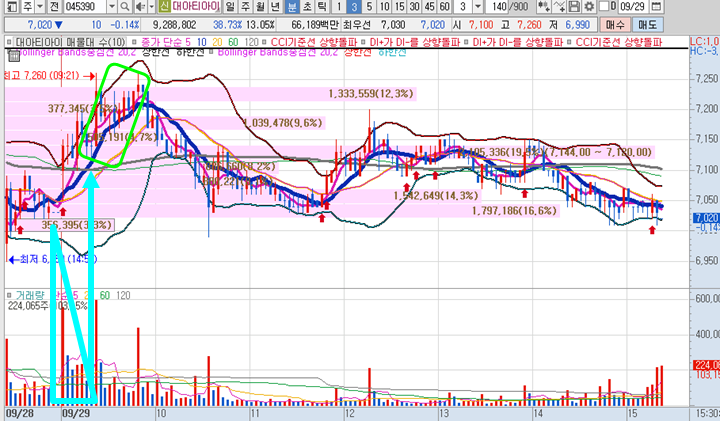Toggle the last CCI기준선 상향돌파 marker
Image resolution: width=720 pixels, height=421 pixels.
coord(569,42)
